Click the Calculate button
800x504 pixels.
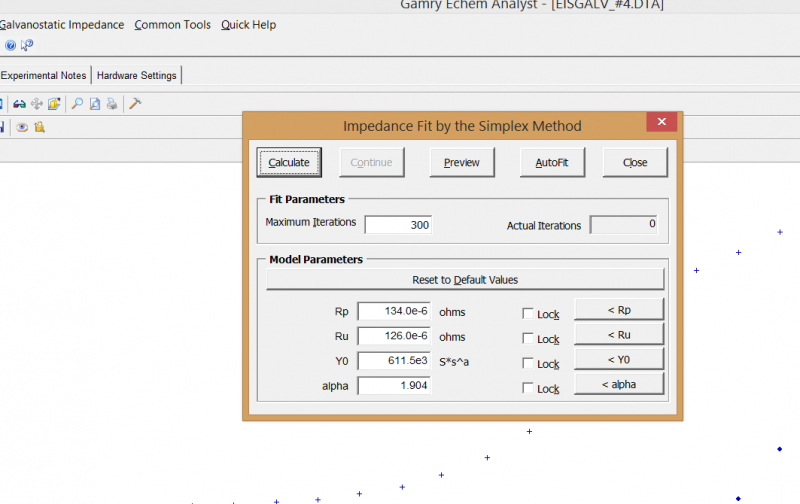coord(289,163)
